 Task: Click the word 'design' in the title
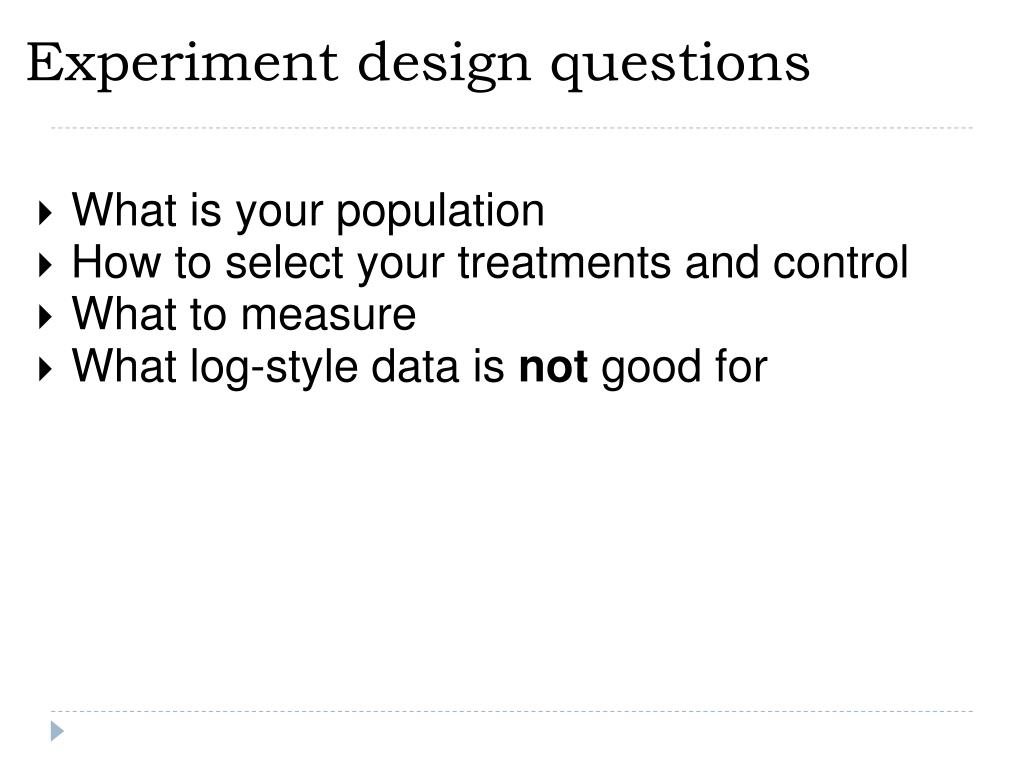tap(444, 65)
